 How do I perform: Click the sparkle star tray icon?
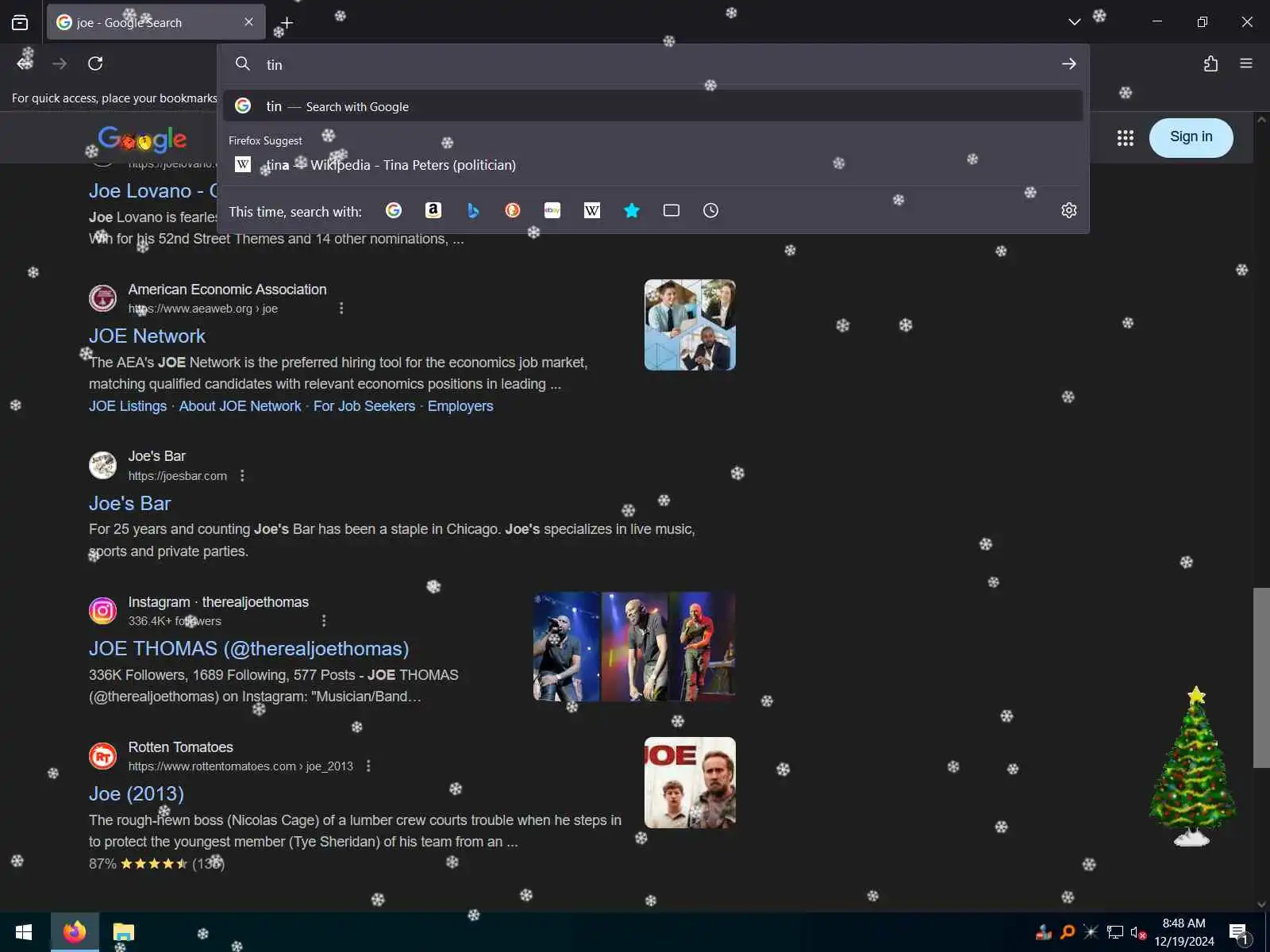pos(1091,932)
